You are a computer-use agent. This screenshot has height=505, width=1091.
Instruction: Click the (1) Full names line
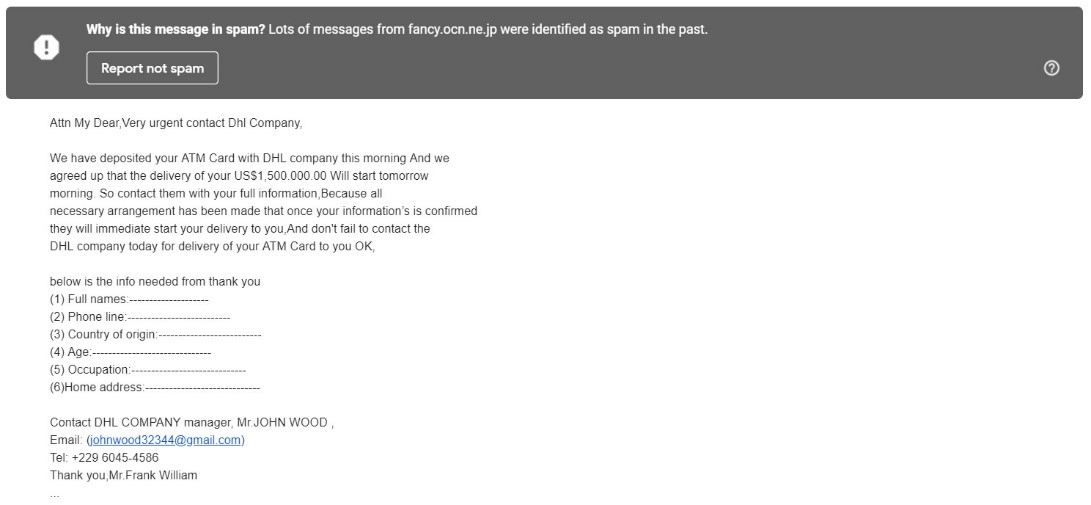click(129, 299)
